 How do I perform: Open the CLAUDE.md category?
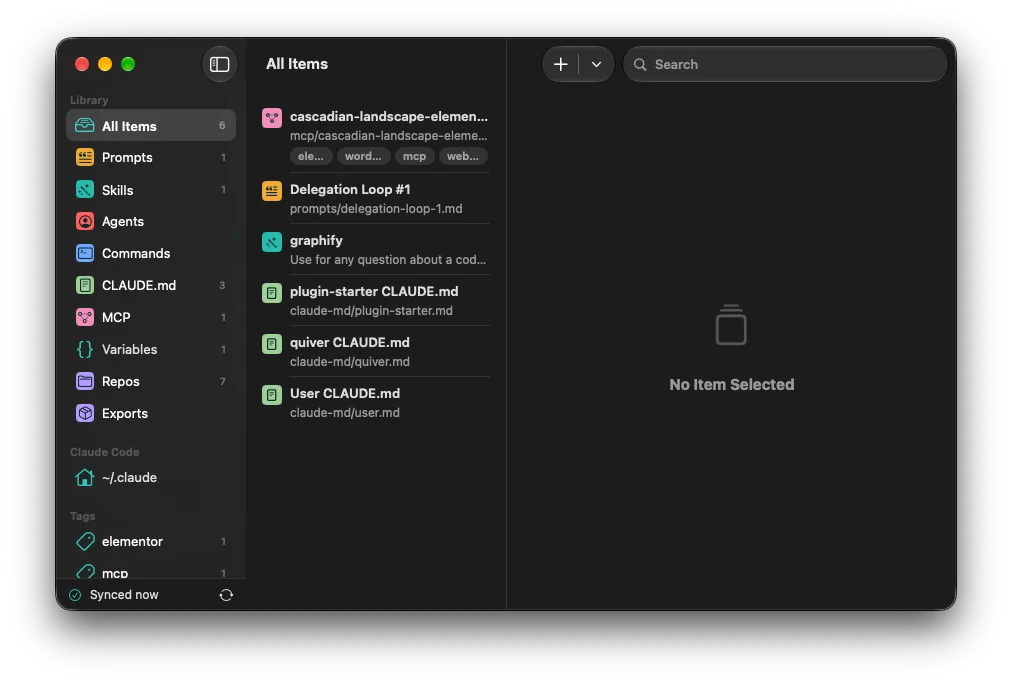click(151, 285)
